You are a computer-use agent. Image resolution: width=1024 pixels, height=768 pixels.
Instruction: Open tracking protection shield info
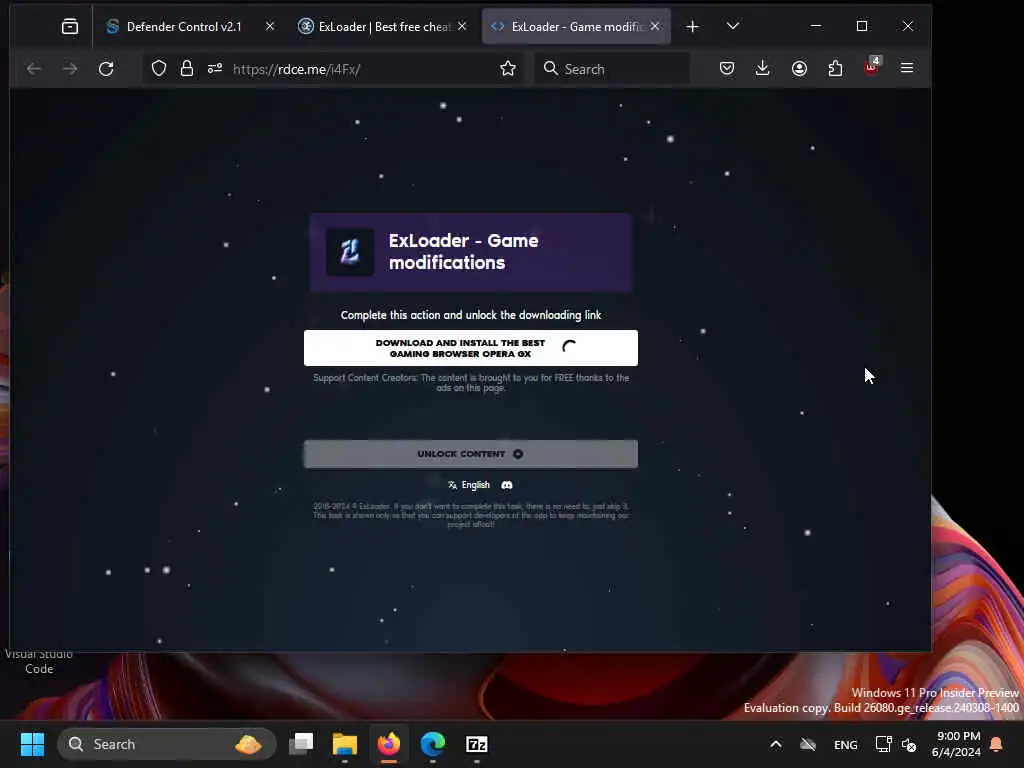159,69
